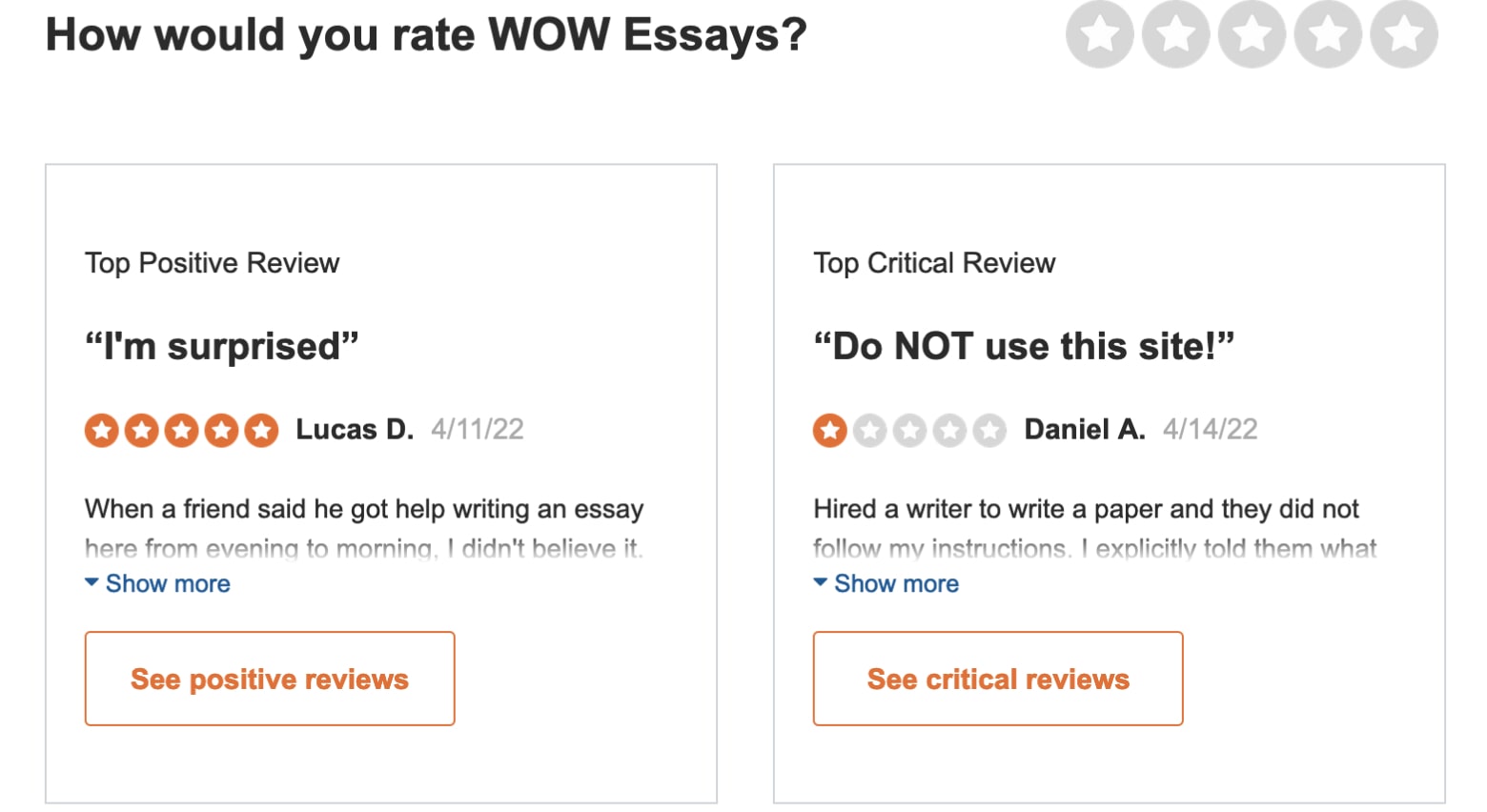This screenshot has width=1487, height=812.
Task: Click the arrow beside positive review Show more
Action: [x=92, y=582]
